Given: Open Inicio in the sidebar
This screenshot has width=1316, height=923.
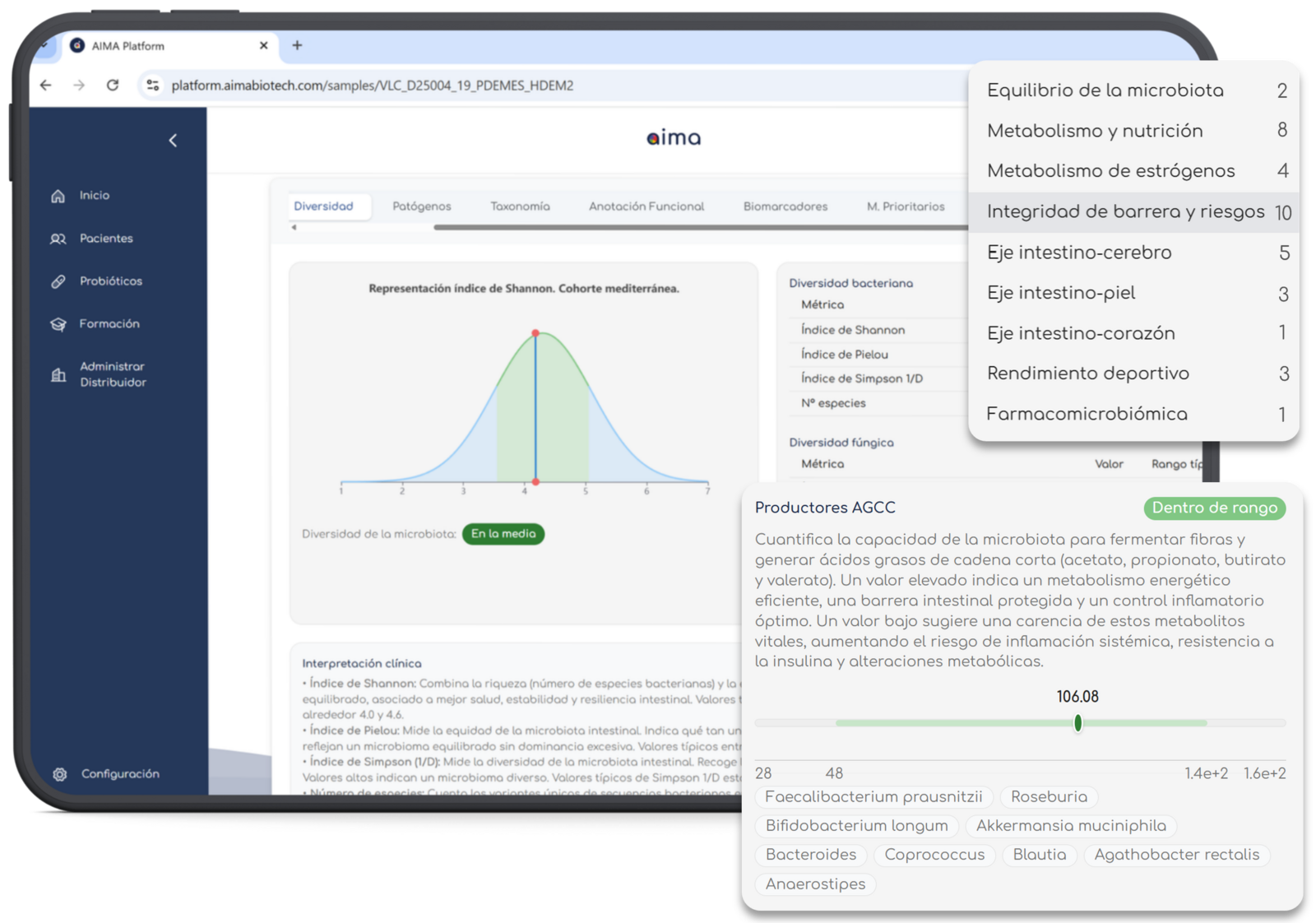Looking at the screenshot, I should pyautogui.click(x=95, y=196).
